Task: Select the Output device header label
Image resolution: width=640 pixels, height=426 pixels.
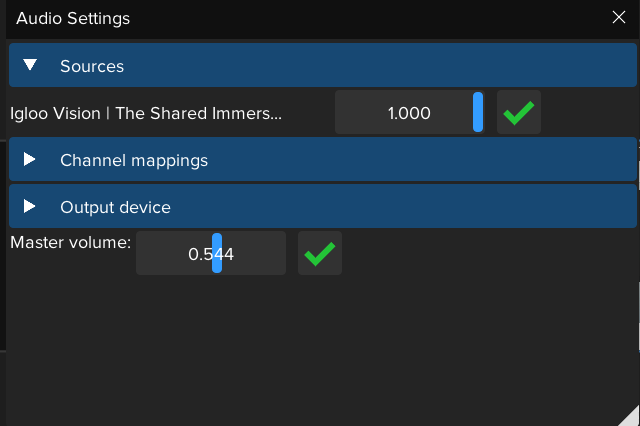Action: 115,207
